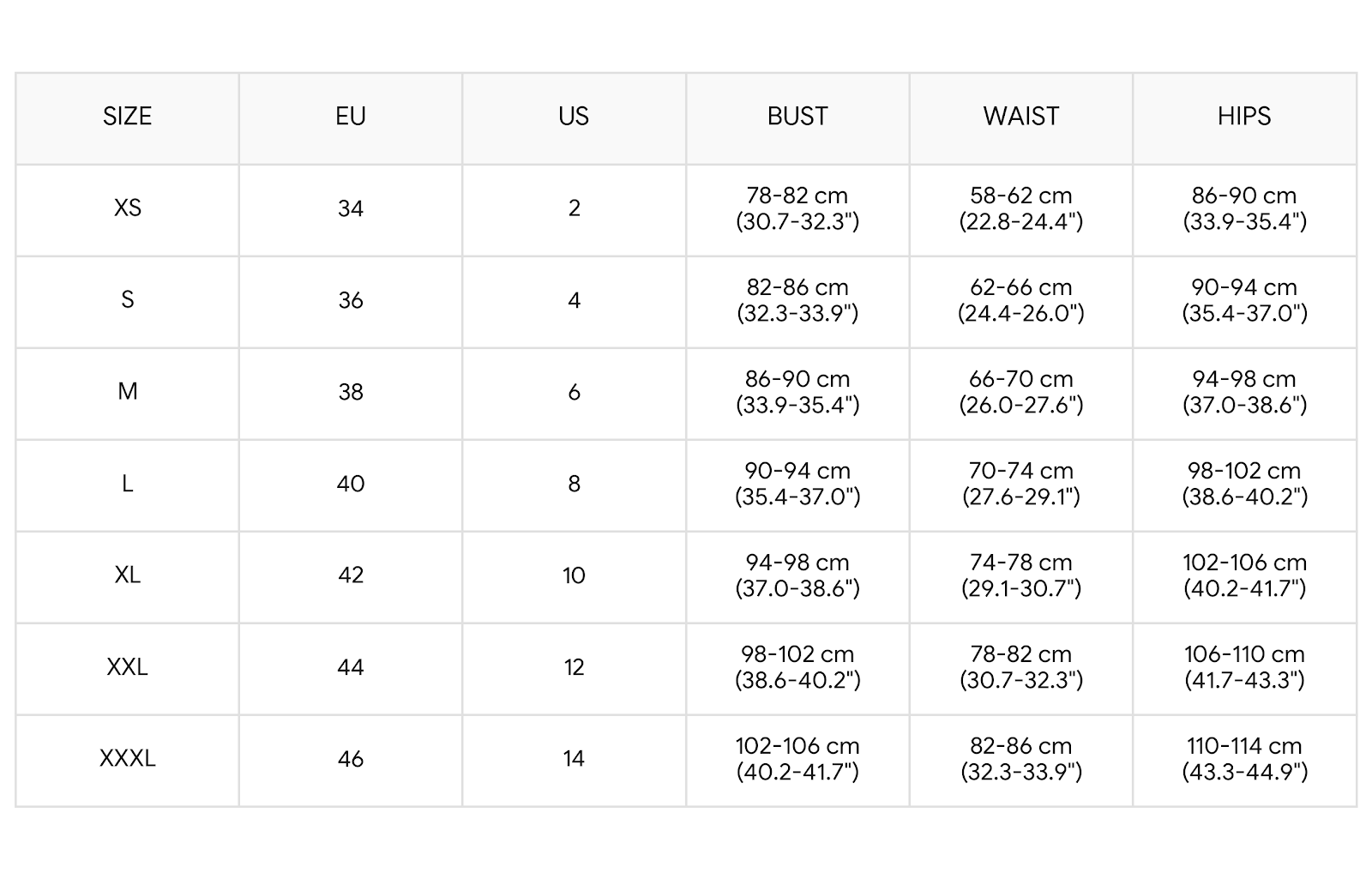Click the HIPS column header

(x=1244, y=117)
